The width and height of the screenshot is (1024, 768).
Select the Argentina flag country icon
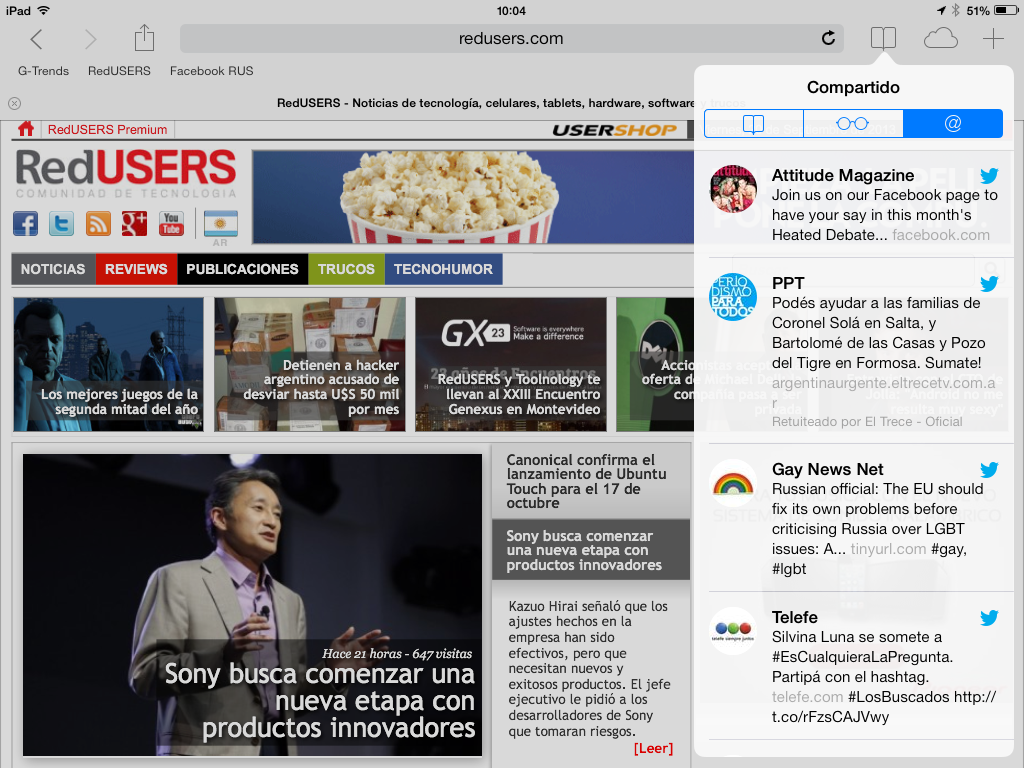point(221,223)
